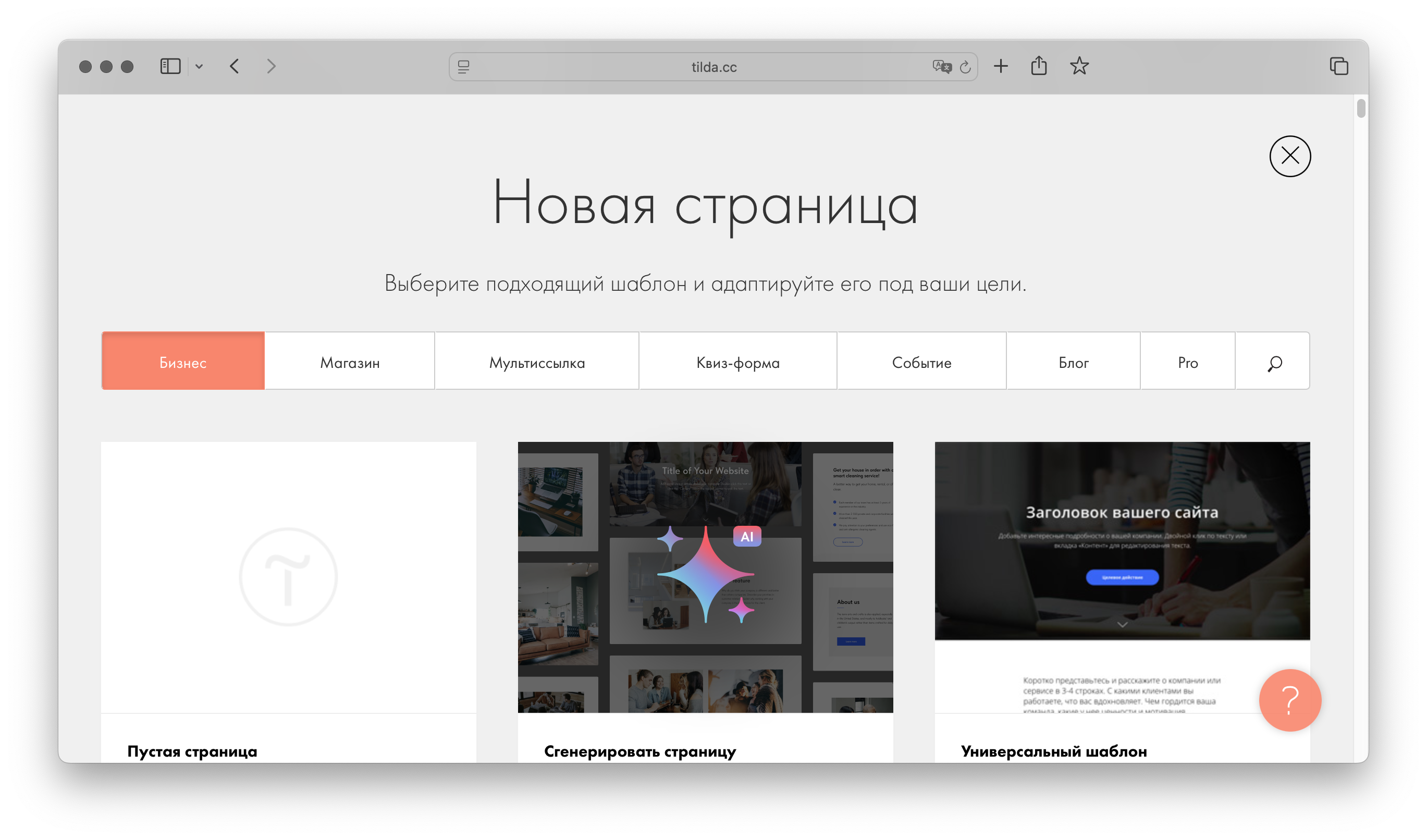Select the Бизнес tab

[x=183, y=361]
